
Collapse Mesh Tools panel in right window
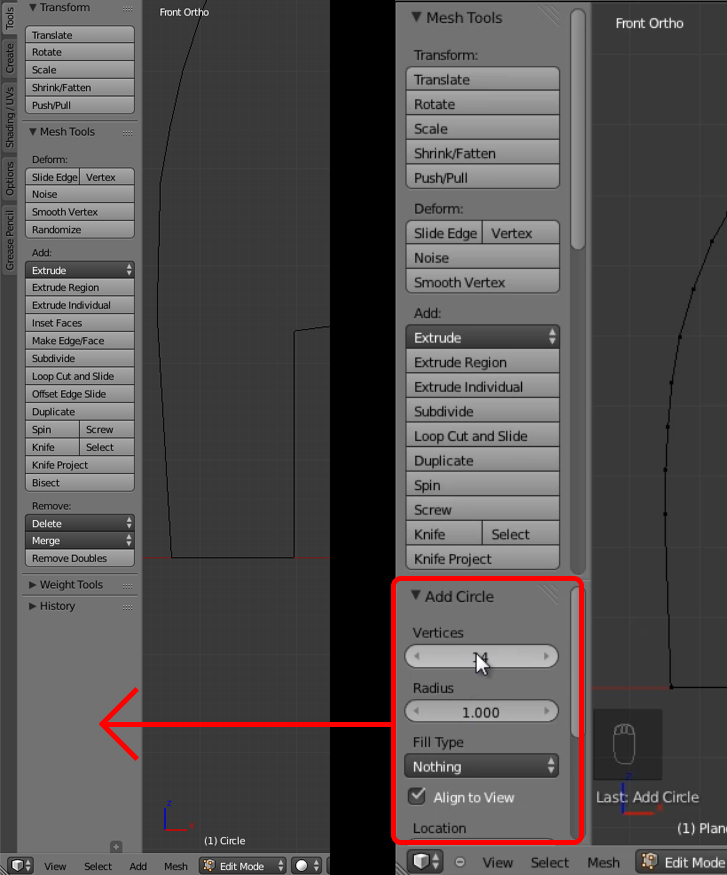pos(416,17)
